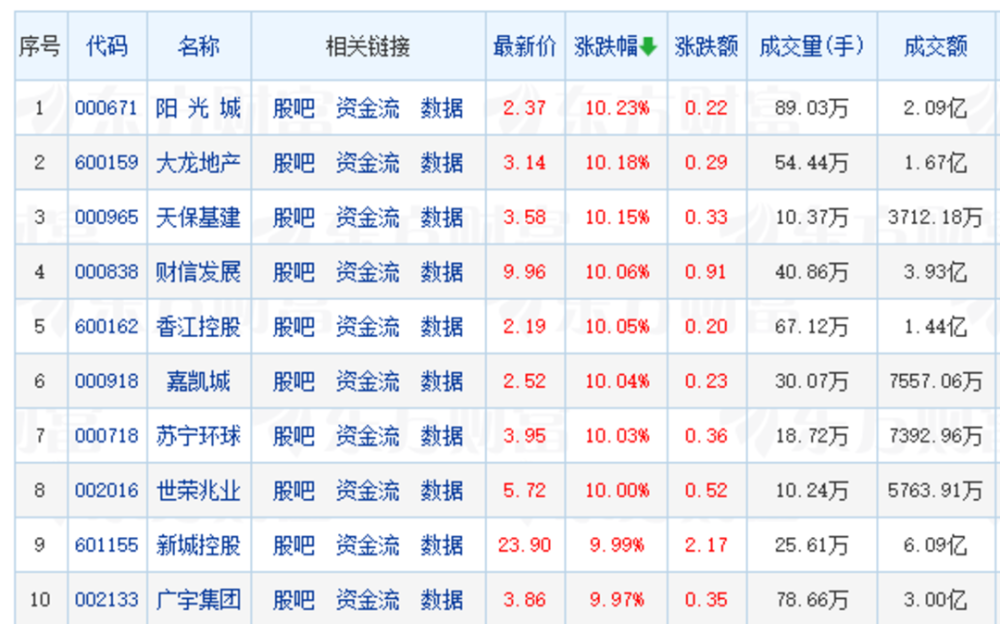Open 数据 for 大龙地产 row
1000x624 pixels.
[x=442, y=163]
